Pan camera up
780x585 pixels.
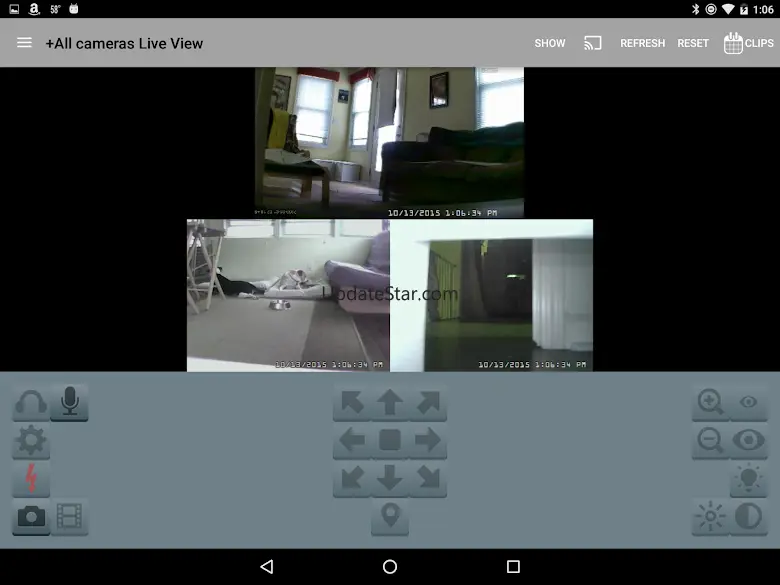(x=390, y=403)
